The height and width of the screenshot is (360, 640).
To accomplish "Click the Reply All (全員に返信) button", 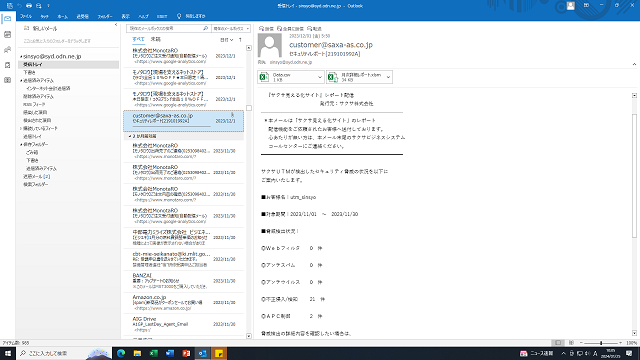I will pyautogui.click(x=290, y=29).
